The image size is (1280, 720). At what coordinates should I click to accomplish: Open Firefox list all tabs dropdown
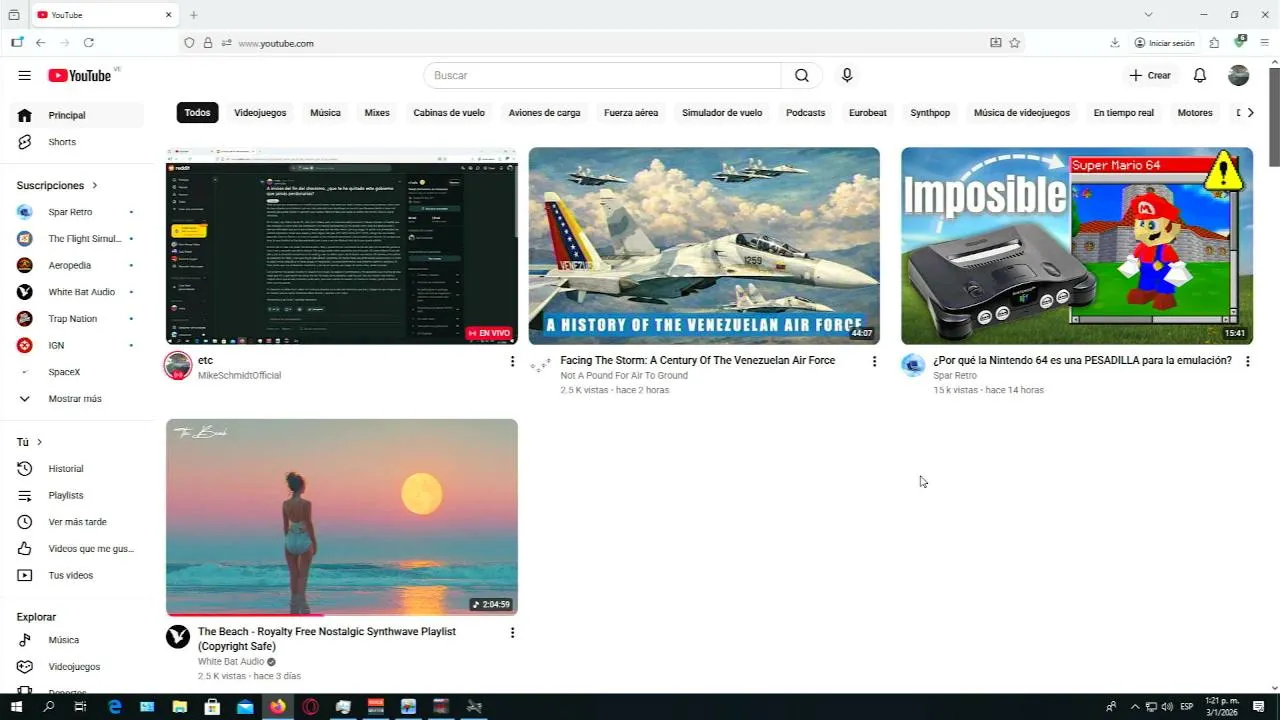pos(1148,15)
